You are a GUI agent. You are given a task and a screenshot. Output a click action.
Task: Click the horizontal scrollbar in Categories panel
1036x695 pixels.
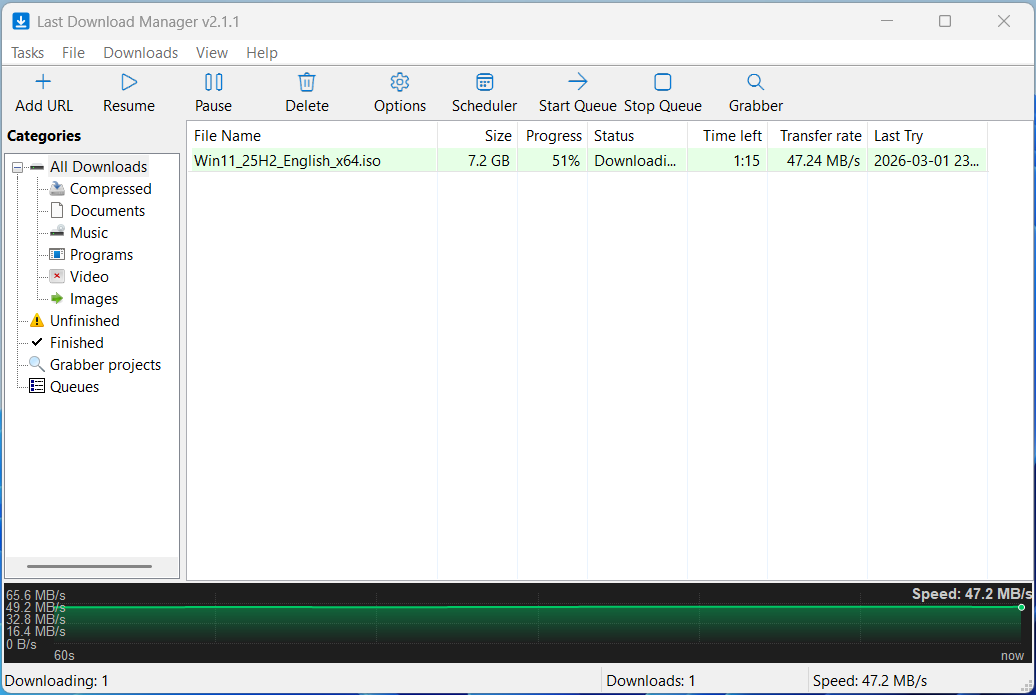point(89,566)
